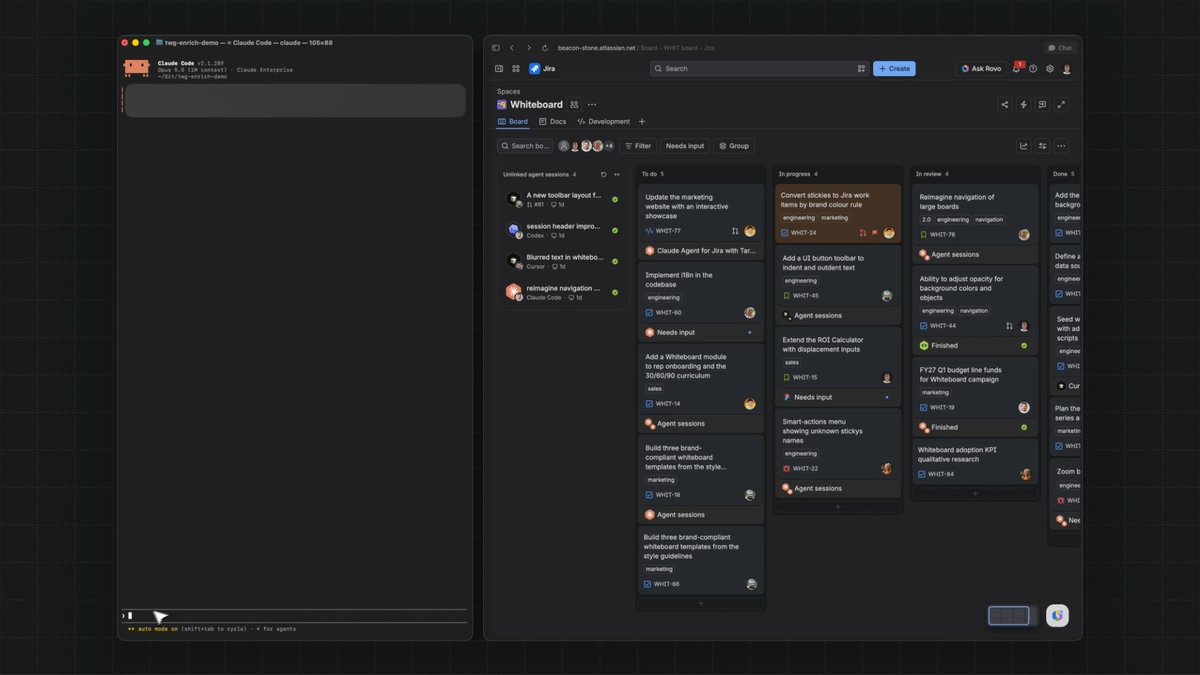Open the notifications bell
This screenshot has width=1200, height=675.
coord(1017,69)
